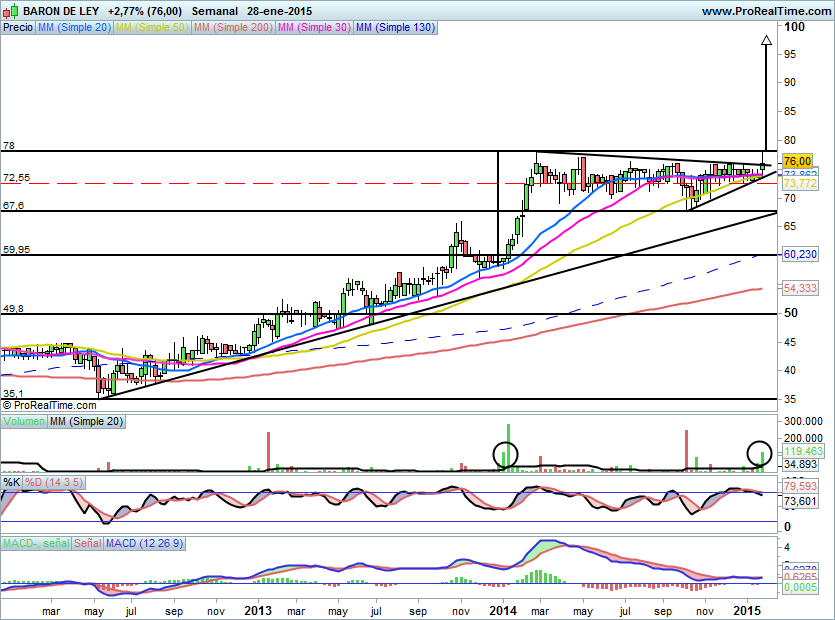Image resolution: width=835 pixels, height=620 pixels.
Task: Click the 76,00 current price tag
Action: tap(796, 161)
